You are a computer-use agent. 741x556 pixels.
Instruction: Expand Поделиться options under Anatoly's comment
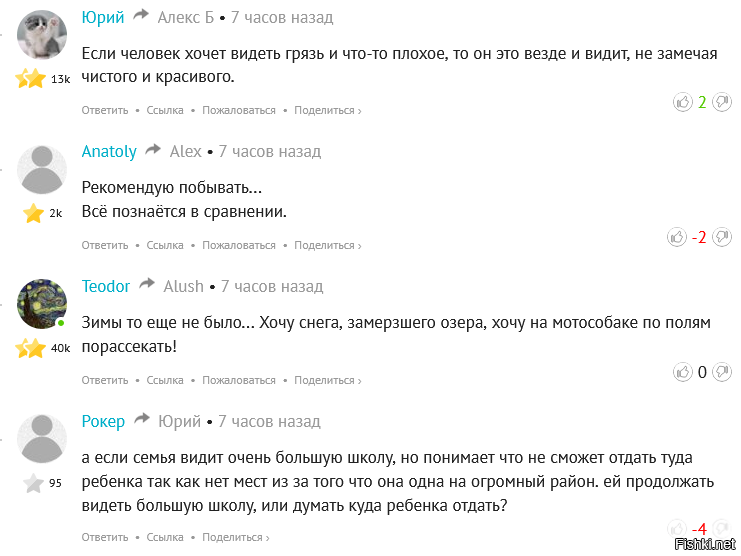pyautogui.click(x=328, y=245)
